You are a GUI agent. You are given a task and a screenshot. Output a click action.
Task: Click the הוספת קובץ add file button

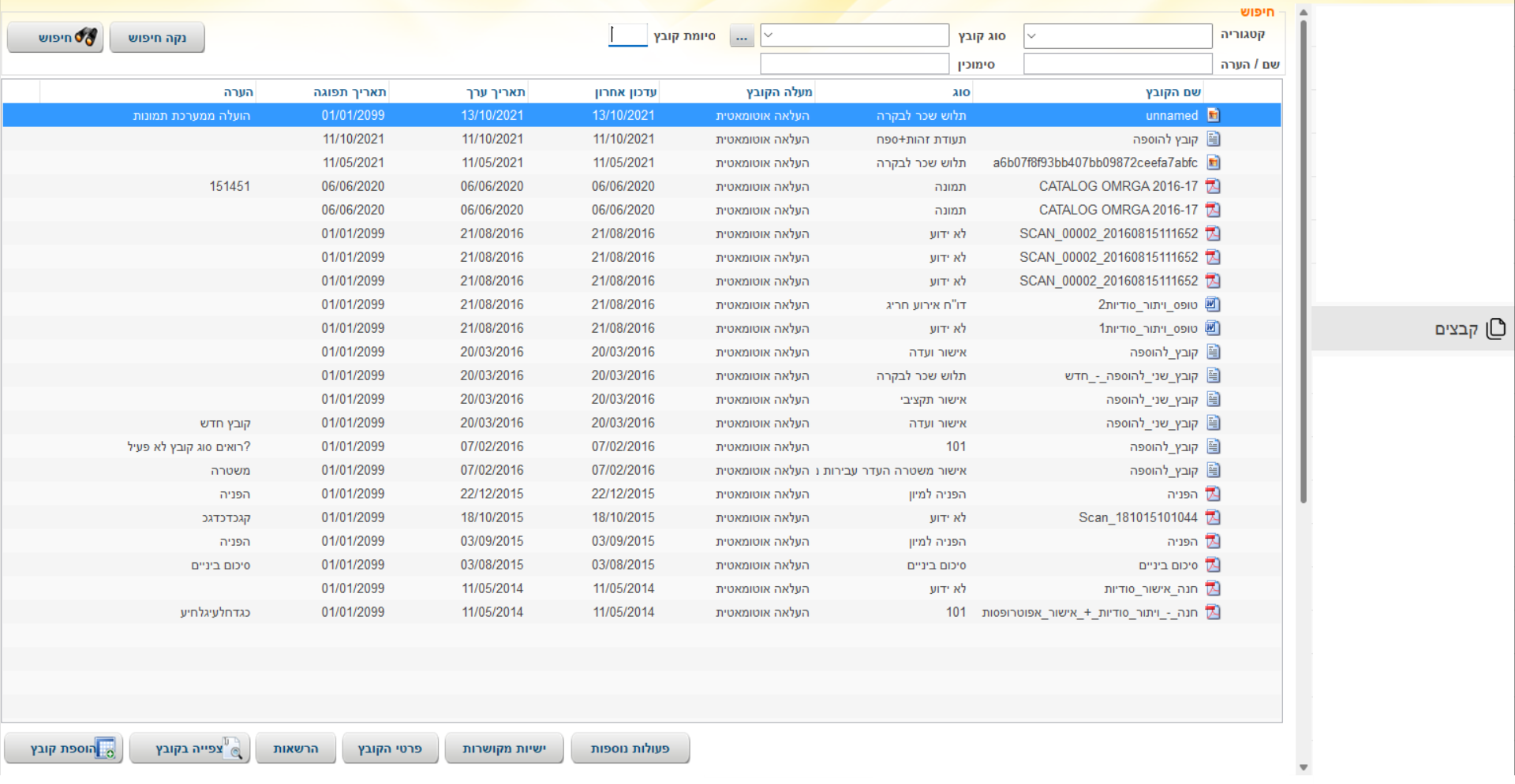pyautogui.click(x=64, y=748)
